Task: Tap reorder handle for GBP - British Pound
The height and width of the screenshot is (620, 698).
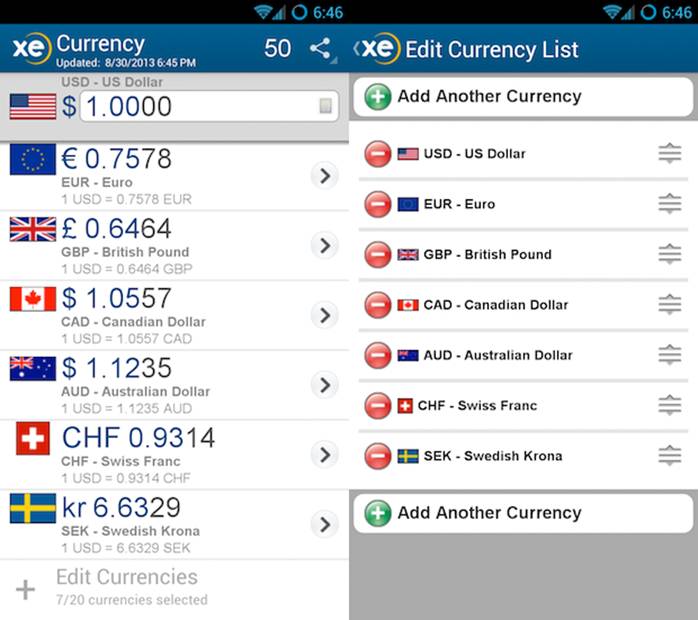Action: (670, 254)
